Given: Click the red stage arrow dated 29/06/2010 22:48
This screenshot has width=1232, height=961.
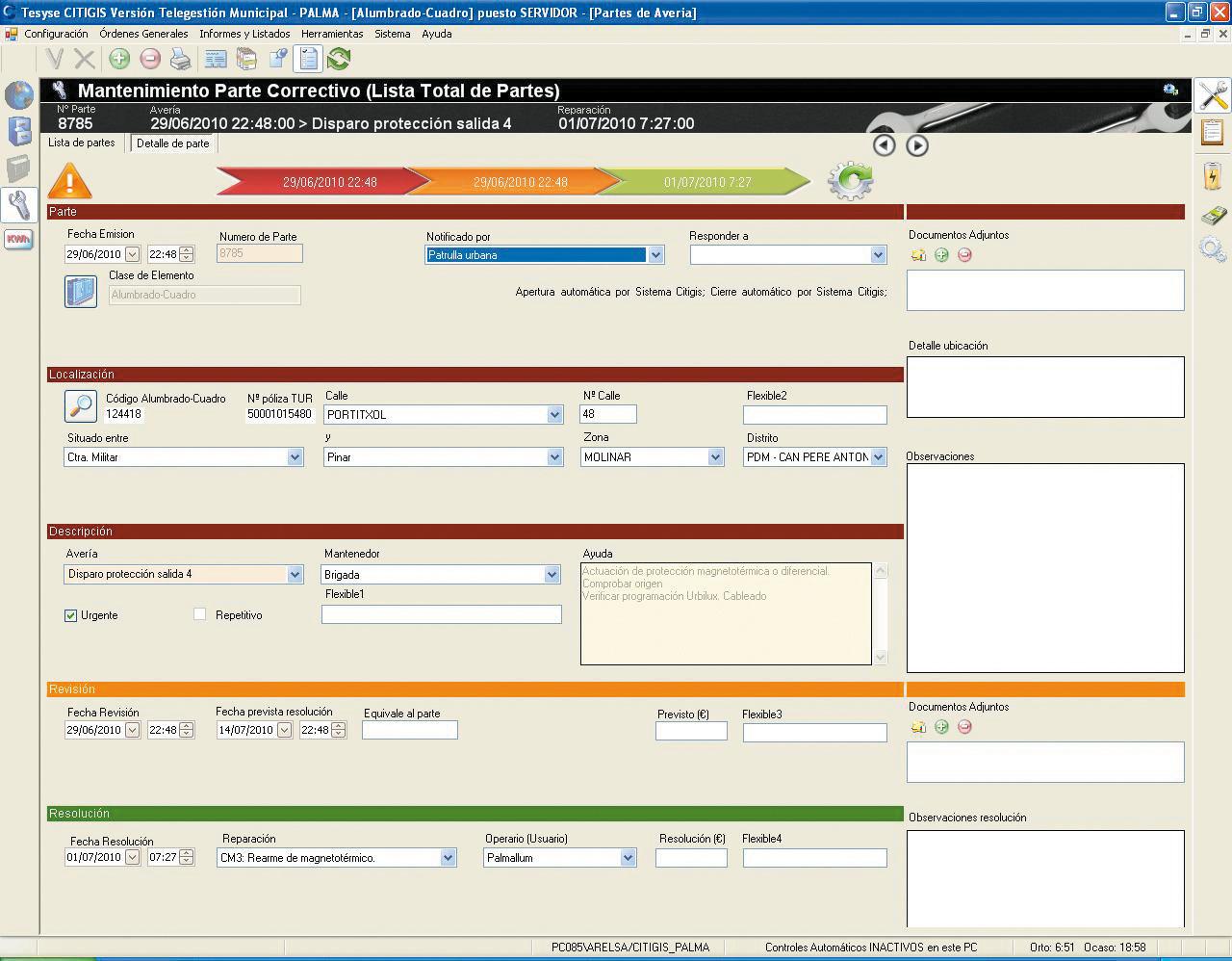Looking at the screenshot, I should tap(322, 181).
